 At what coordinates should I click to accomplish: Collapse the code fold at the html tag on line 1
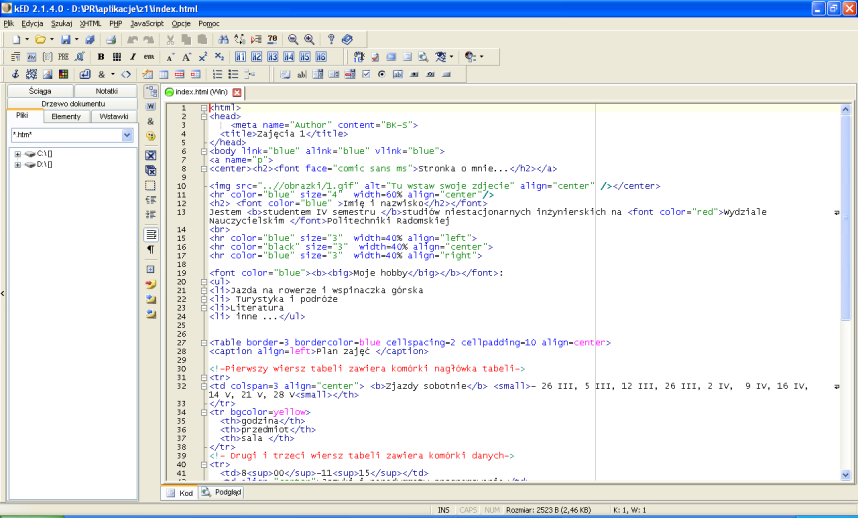click(x=204, y=108)
